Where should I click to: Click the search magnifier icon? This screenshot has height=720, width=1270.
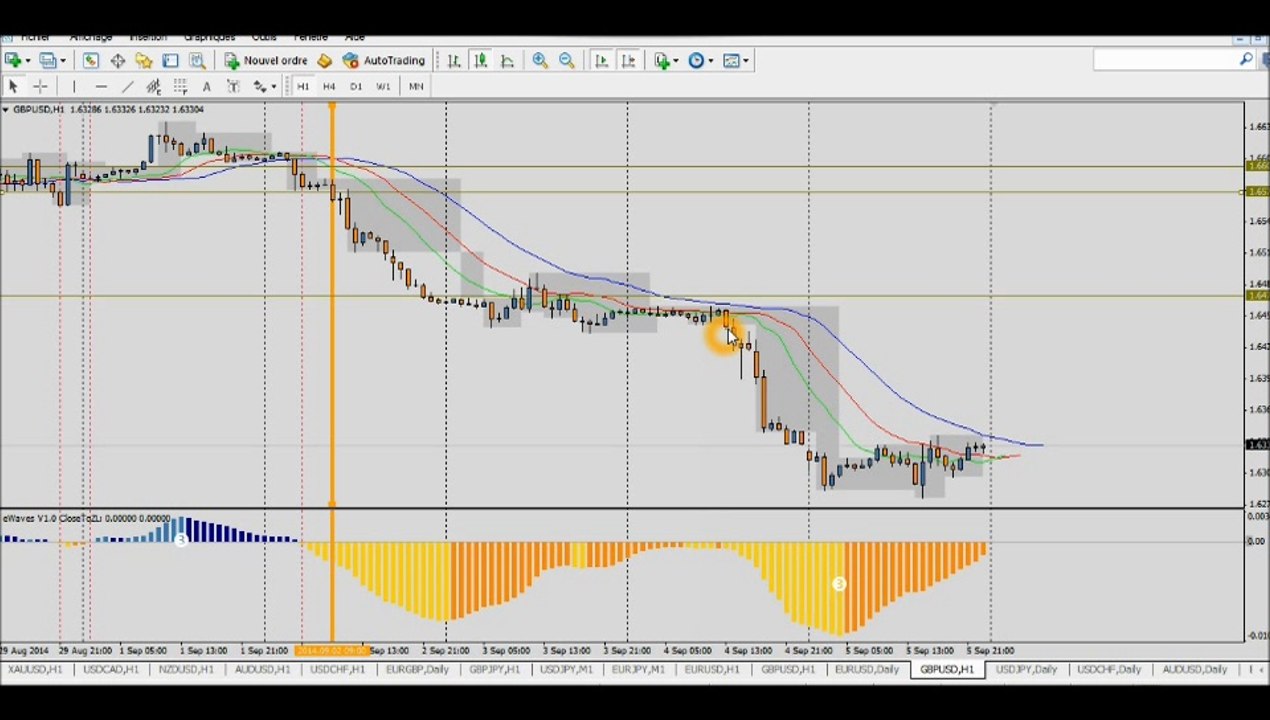(1246, 60)
